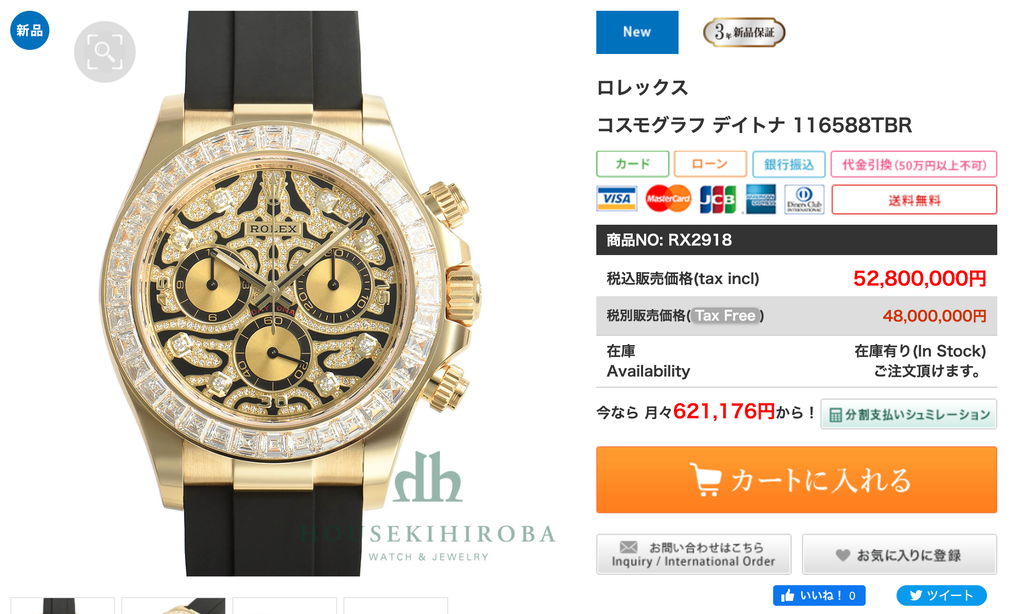Click the MasterCard logo
The width and height of the screenshot is (1024, 614).
tap(668, 199)
